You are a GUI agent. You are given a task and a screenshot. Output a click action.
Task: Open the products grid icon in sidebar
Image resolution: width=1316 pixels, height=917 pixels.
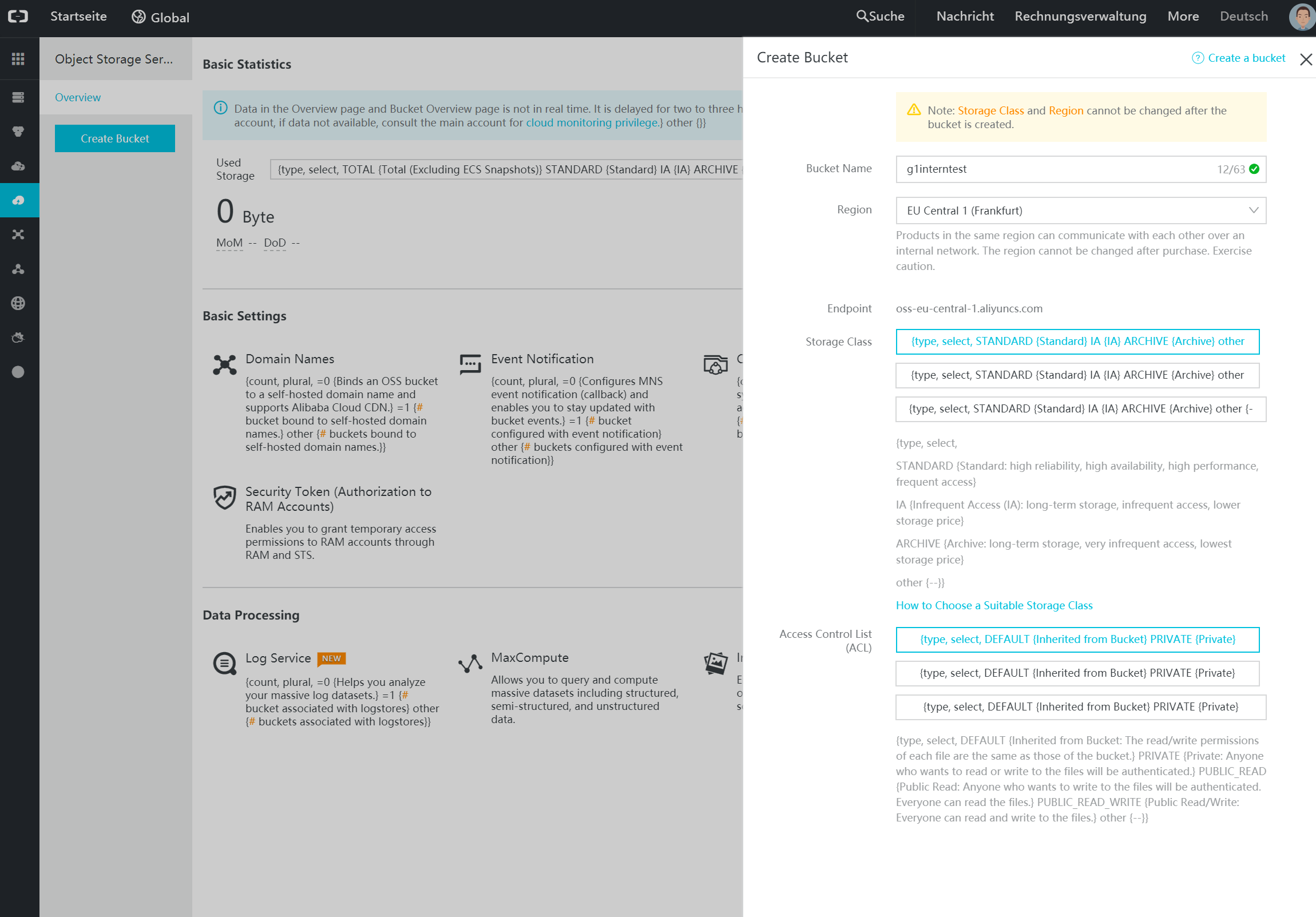point(18,59)
